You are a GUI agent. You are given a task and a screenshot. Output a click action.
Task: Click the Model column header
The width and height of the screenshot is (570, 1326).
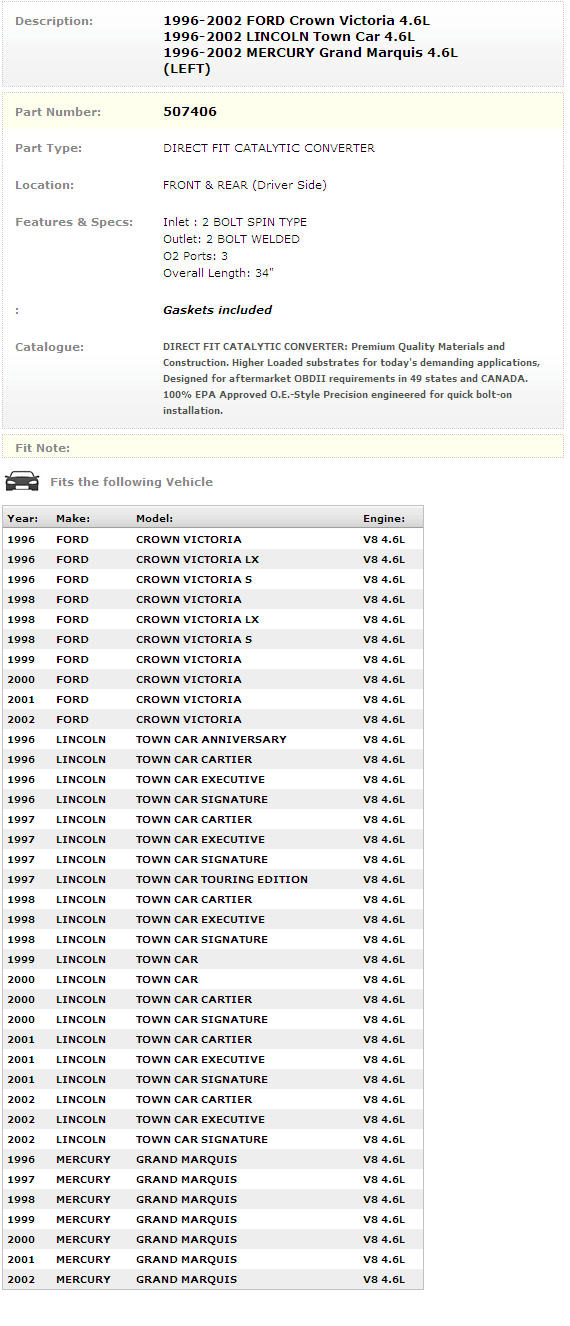(x=155, y=519)
